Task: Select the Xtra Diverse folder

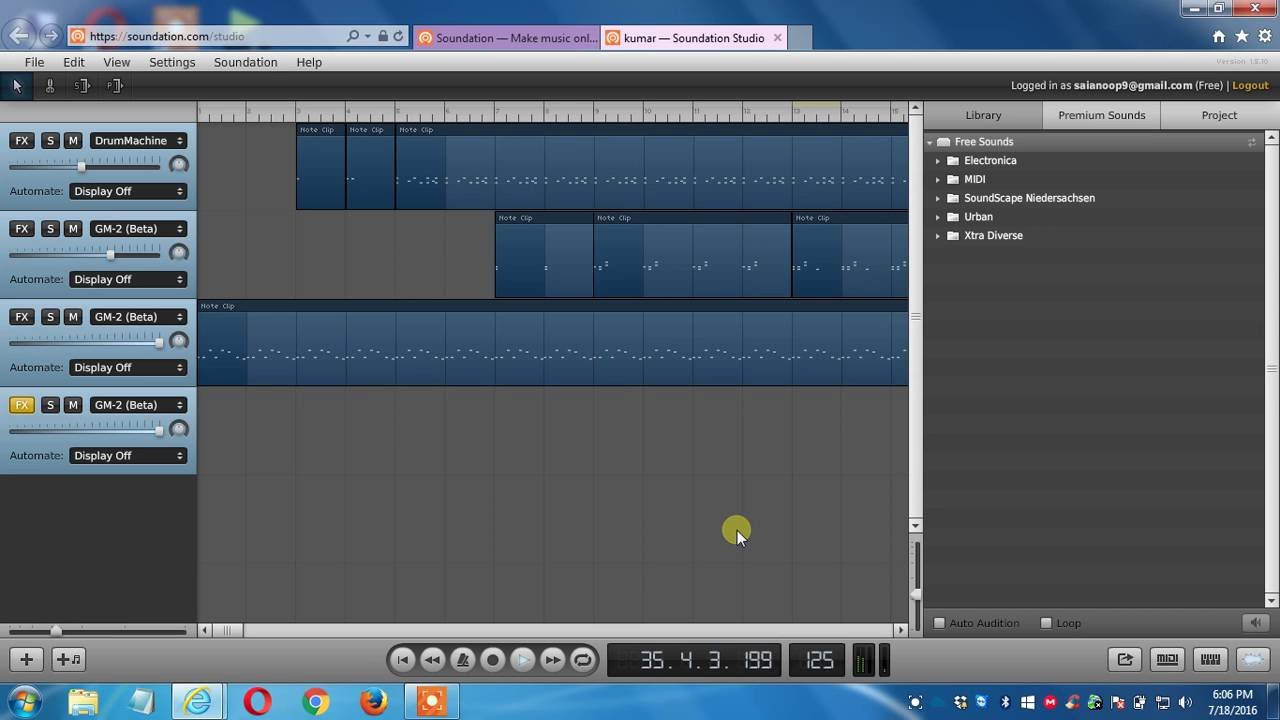Action: pyautogui.click(x=993, y=236)
